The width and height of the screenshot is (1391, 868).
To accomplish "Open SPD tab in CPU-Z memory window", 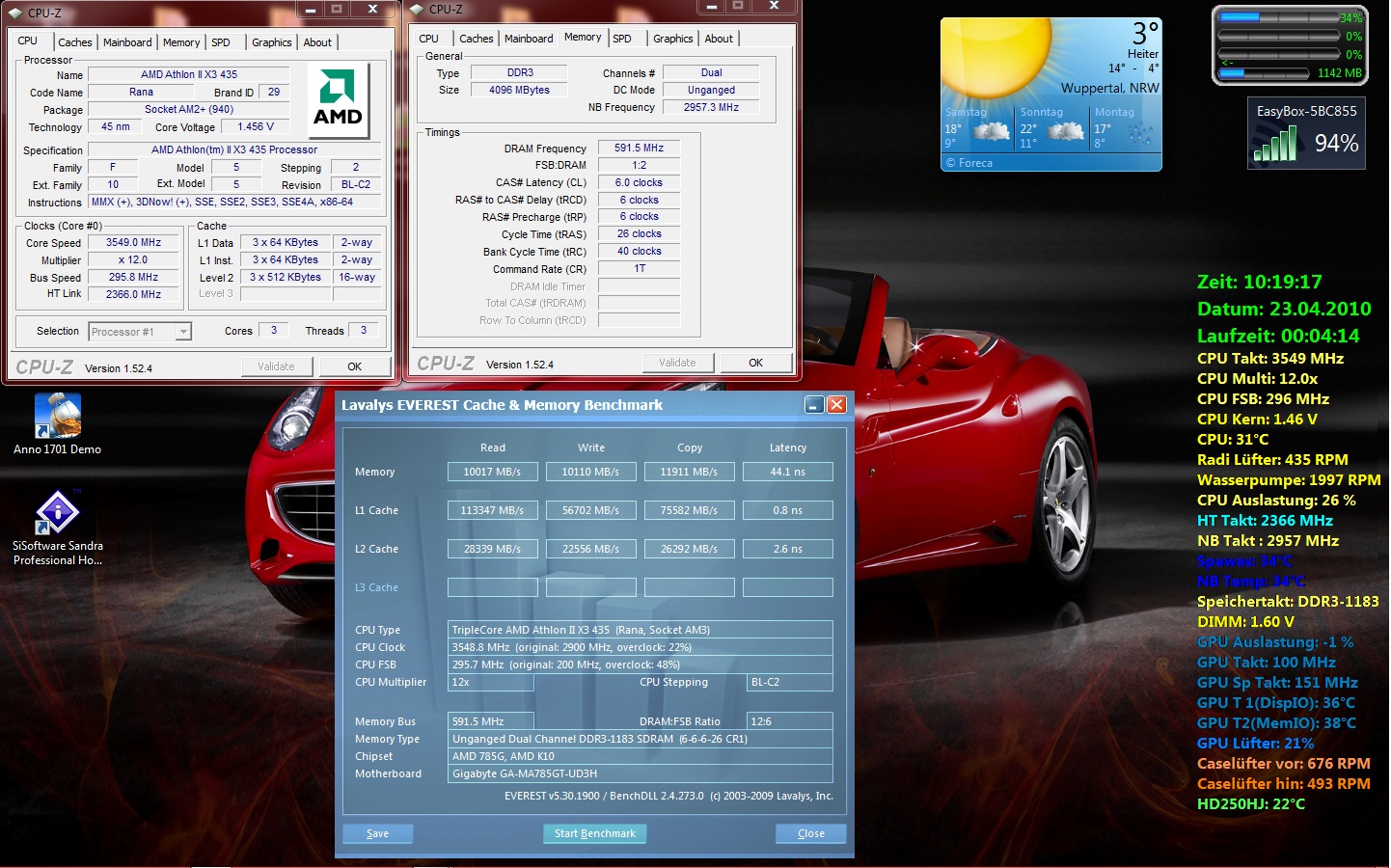I will pyautogui.click(x=622, y=39).
